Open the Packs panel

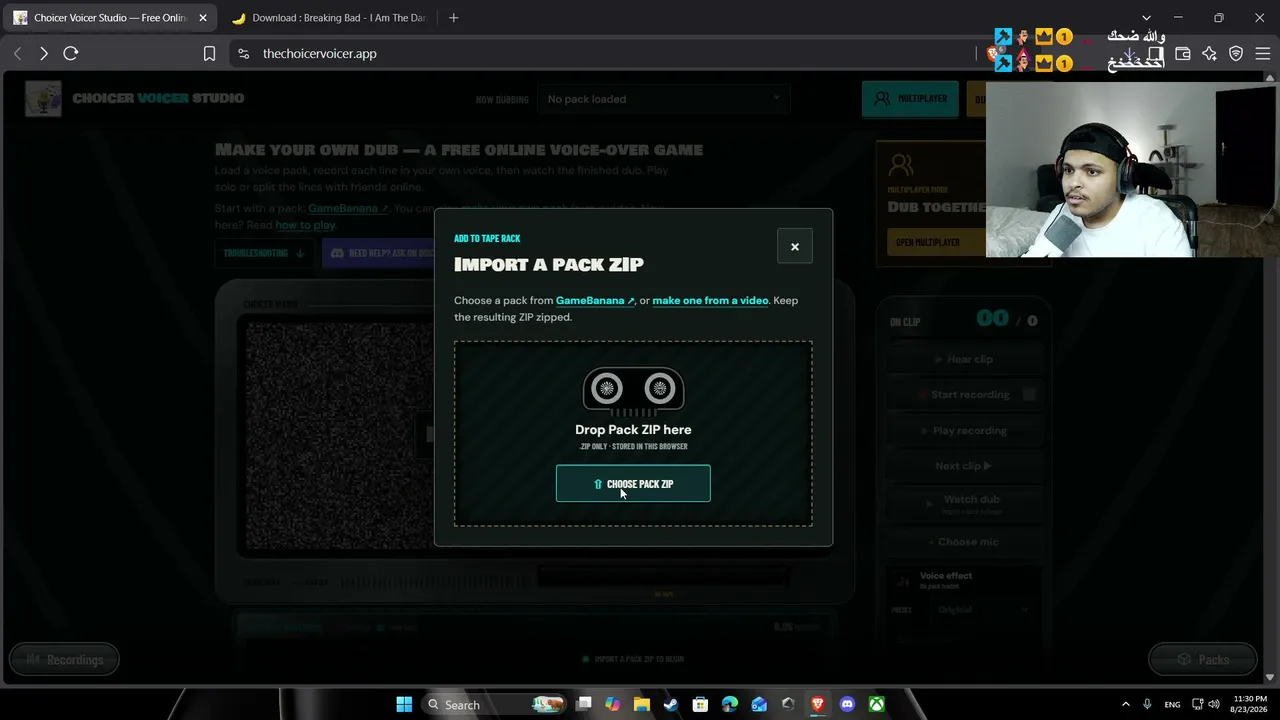pos(1203,660)
